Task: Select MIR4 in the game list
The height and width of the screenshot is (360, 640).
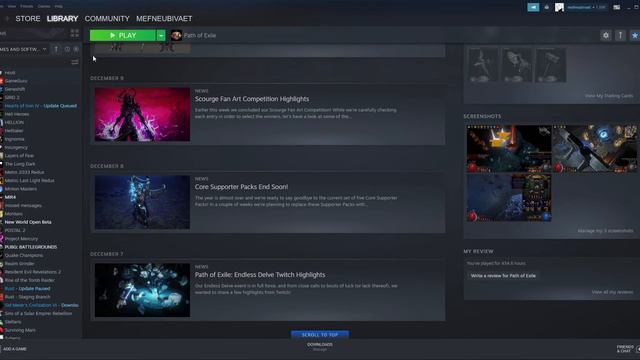Action: tap(10, 197)
